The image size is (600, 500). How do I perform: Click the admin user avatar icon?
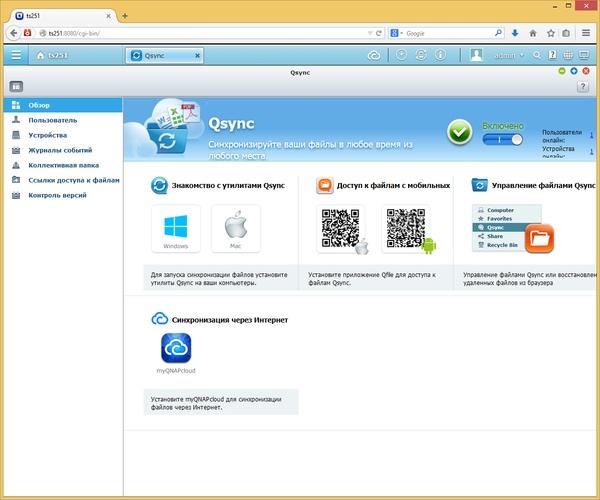click(476, 55)
